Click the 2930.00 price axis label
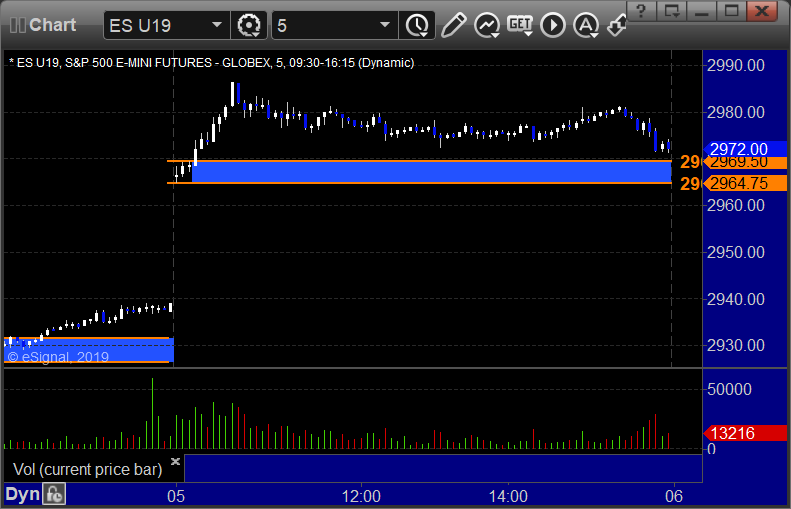Viewport: 791px width, 509px height. coord(736,346)
